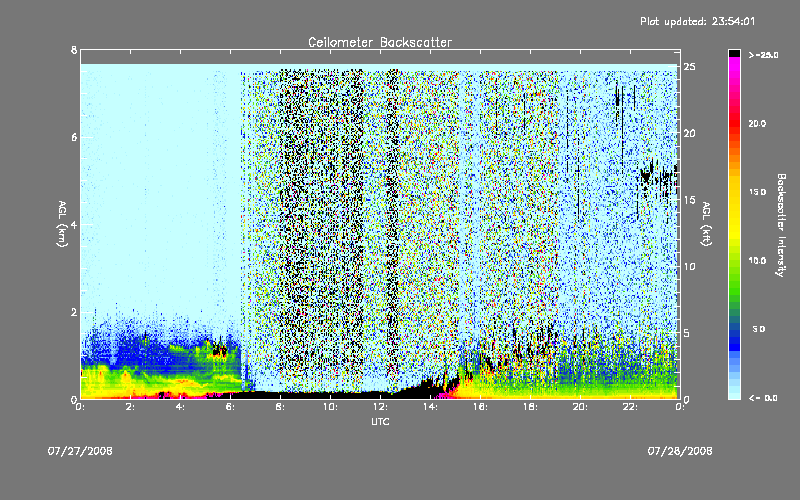Click the '20.0' colorbar tick value

coord(757,123)
